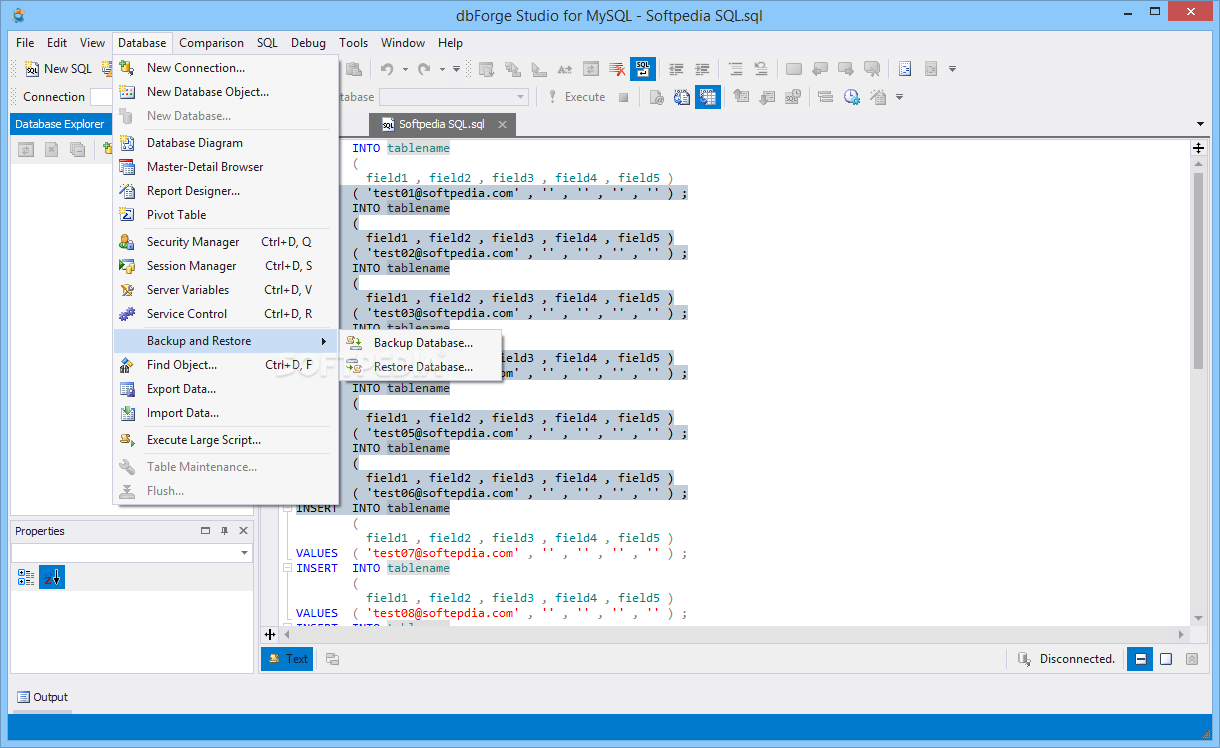1220x748 pixels.
Task: Select Pivot Table menu entry
Action: 226,215
